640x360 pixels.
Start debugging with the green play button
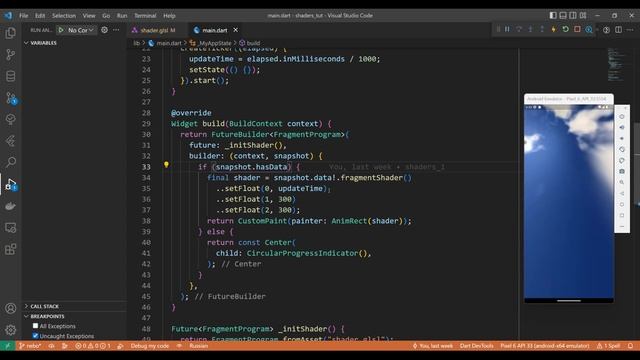[61, 30]
